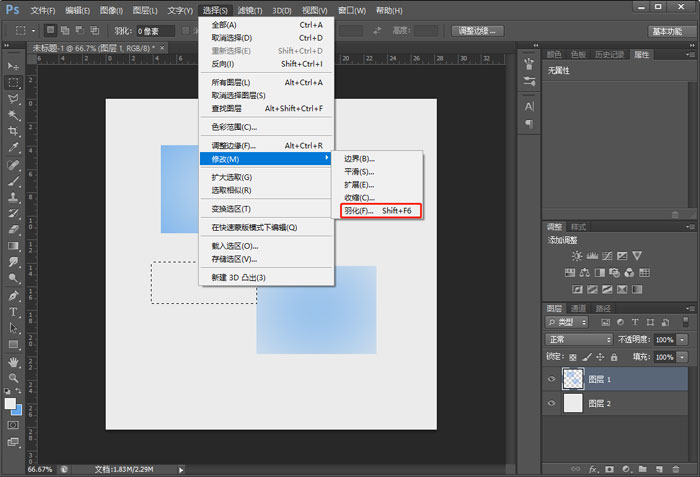Toggle filter for pixel layers
The height and width of the screenshot is (477, 700).
coord(605,322)
